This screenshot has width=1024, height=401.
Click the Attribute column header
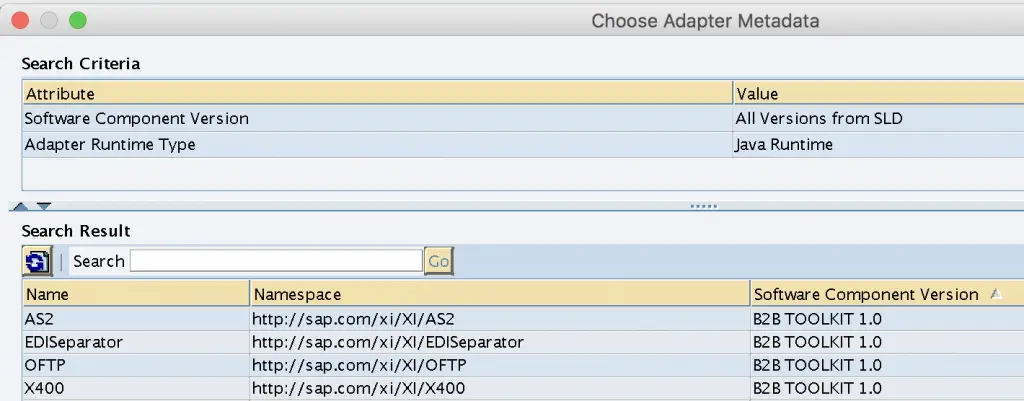click(377, 93)
